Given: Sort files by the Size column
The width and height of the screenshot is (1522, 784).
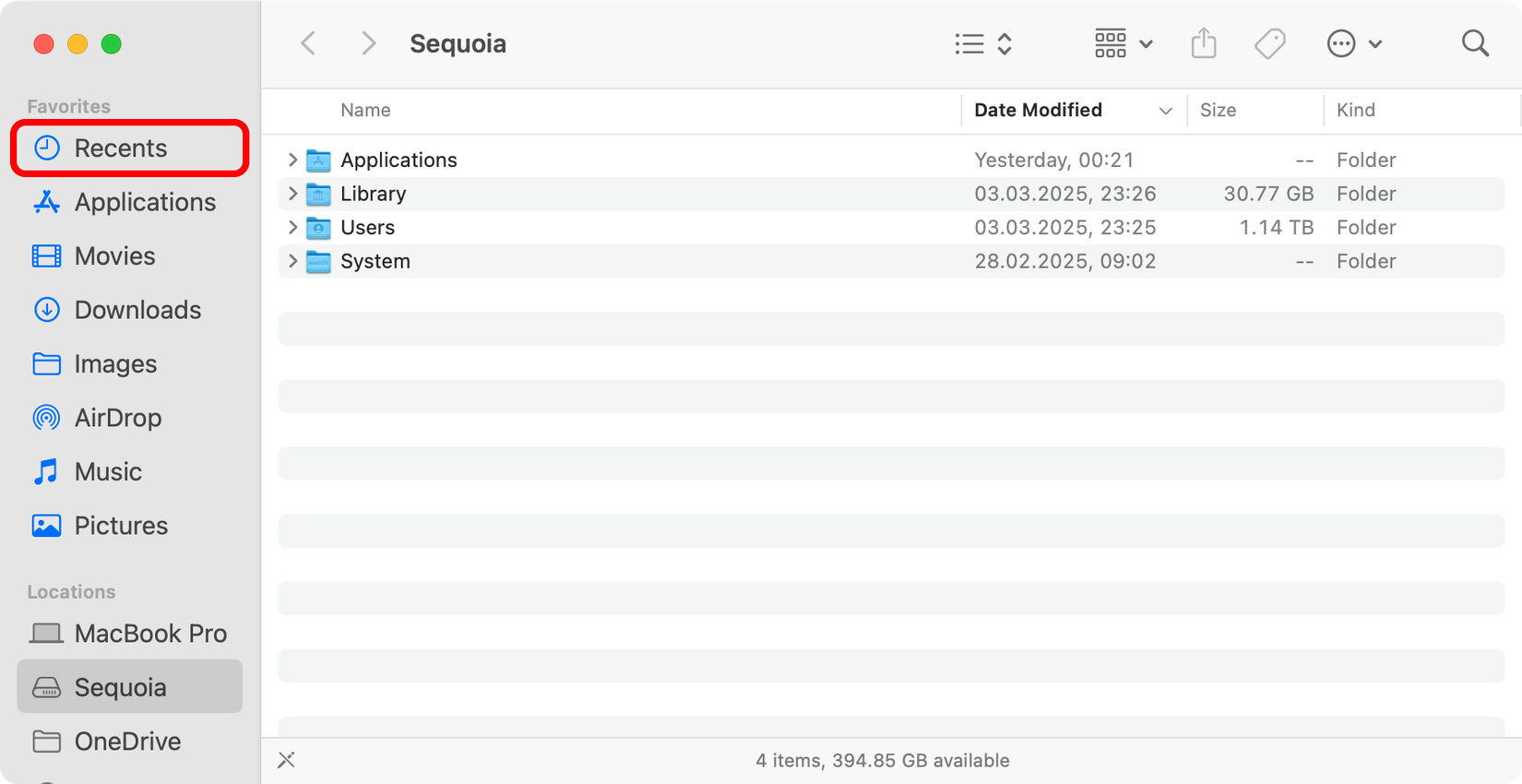Looking at the screenshot, I should (x=1218, y=110).
